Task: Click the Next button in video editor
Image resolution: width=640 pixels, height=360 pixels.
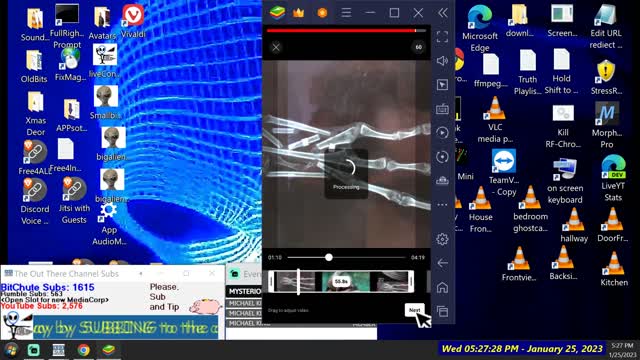Action: [x=414, y=310]
